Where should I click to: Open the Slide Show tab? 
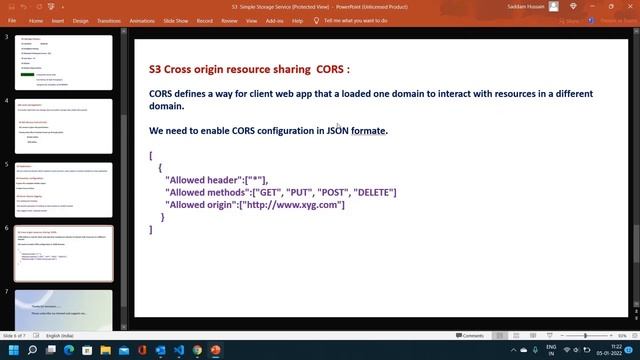(176, 20)
